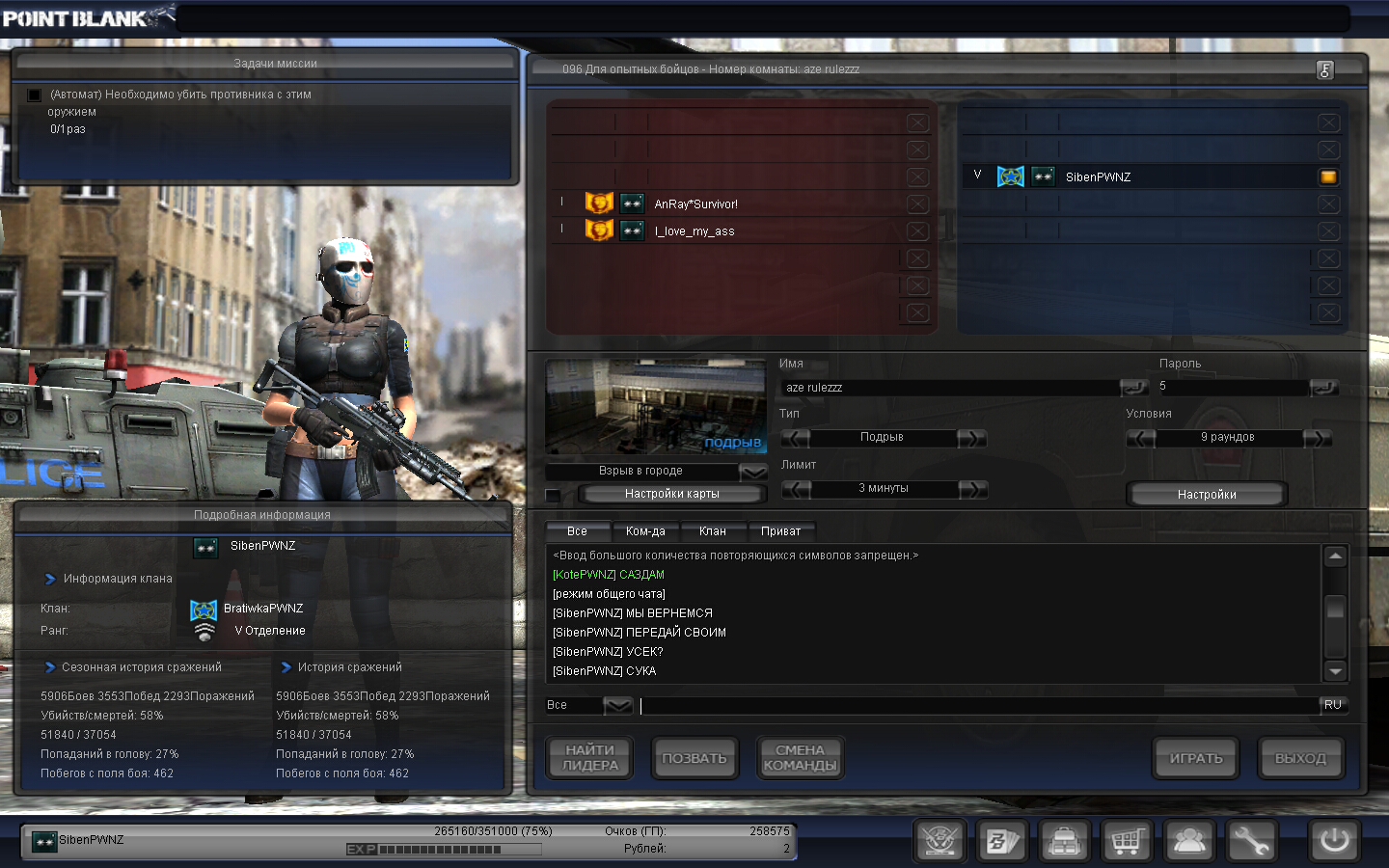This screenshot has width=1389, height=868.
Task: Expand История сражений section
Action: 286,667
